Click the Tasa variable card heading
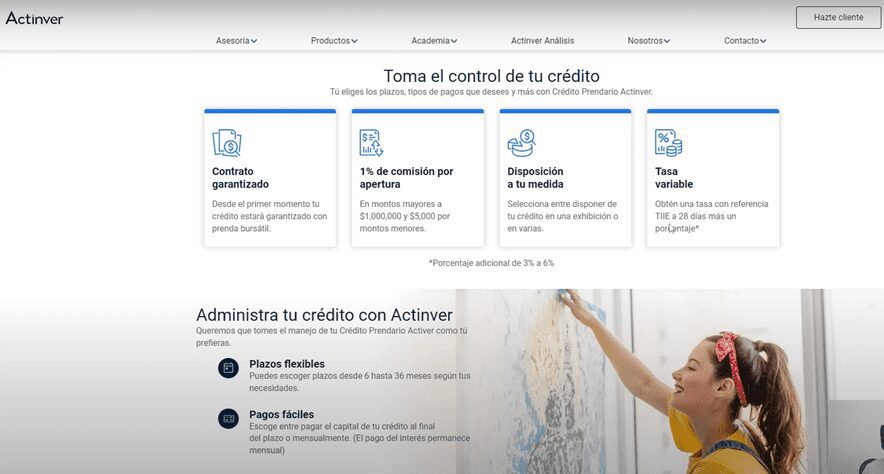Screen dimensions: 884x474 674,178
